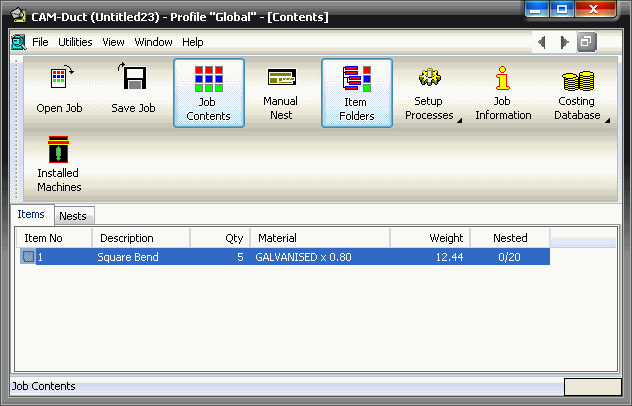Open the Help menu
632x406 pixels.
point(193,42)
